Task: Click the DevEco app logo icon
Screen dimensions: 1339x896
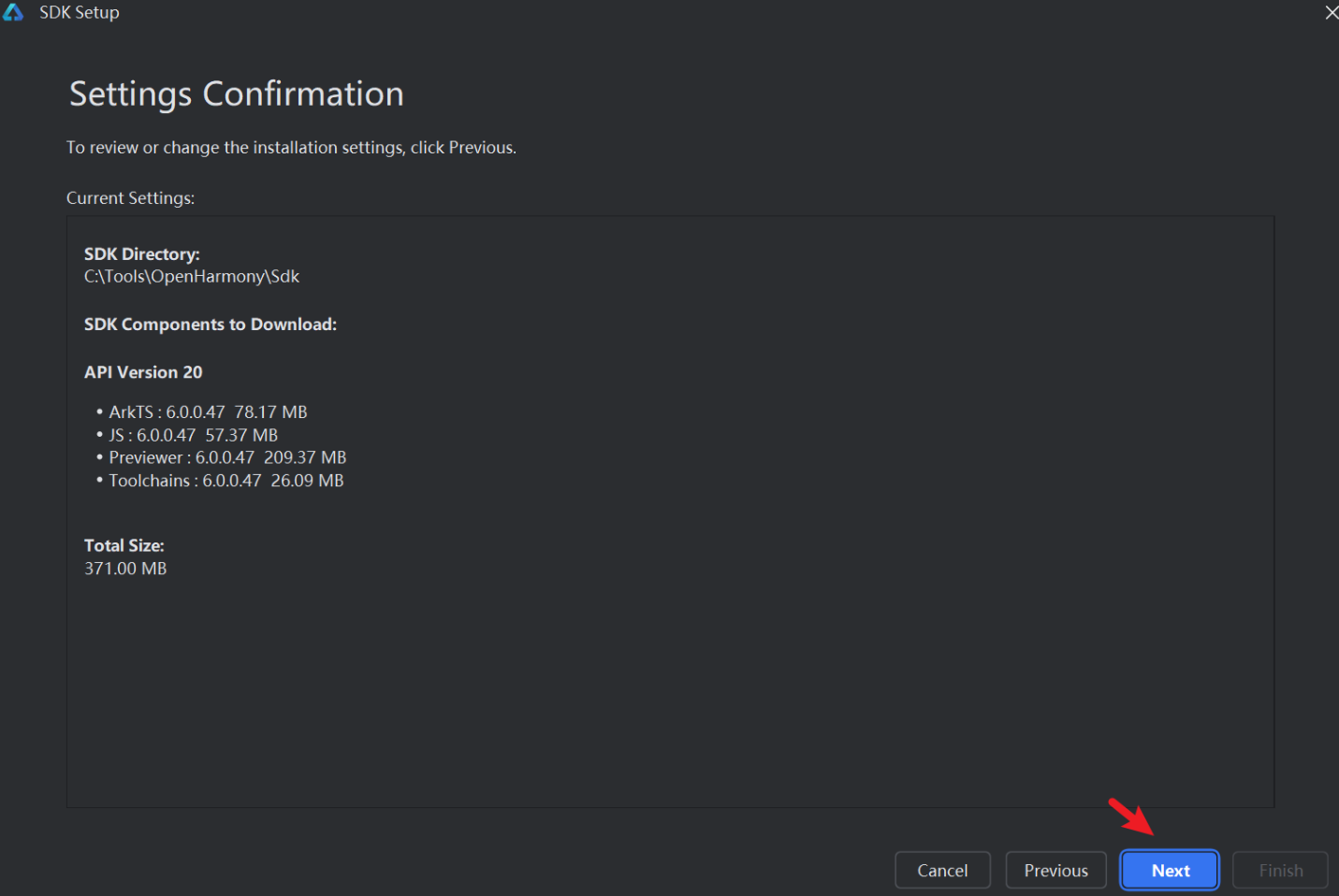Action: coord(13,12)
